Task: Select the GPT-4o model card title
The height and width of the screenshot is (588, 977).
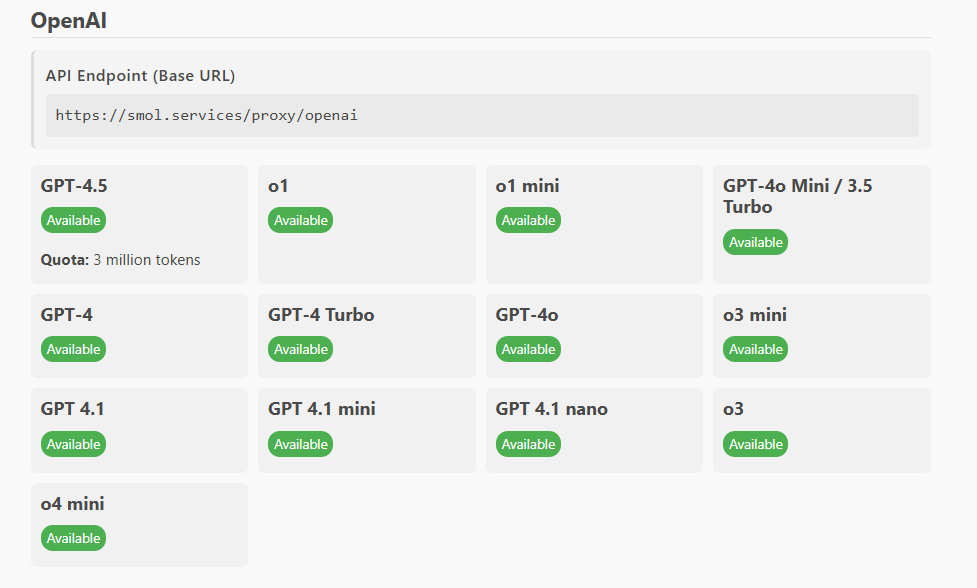Action: pyautogui.click(x=527, y=315)
